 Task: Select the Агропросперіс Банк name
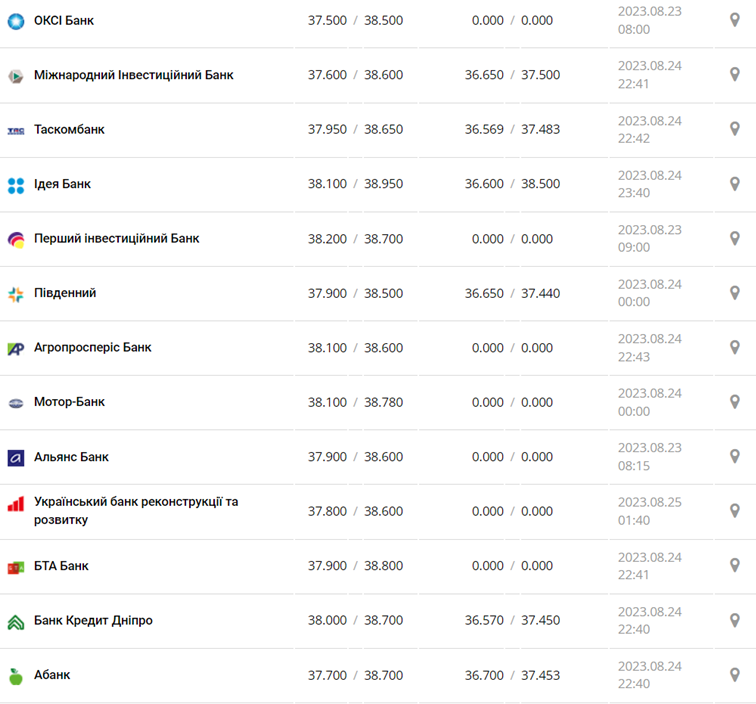tap(93, 348)
